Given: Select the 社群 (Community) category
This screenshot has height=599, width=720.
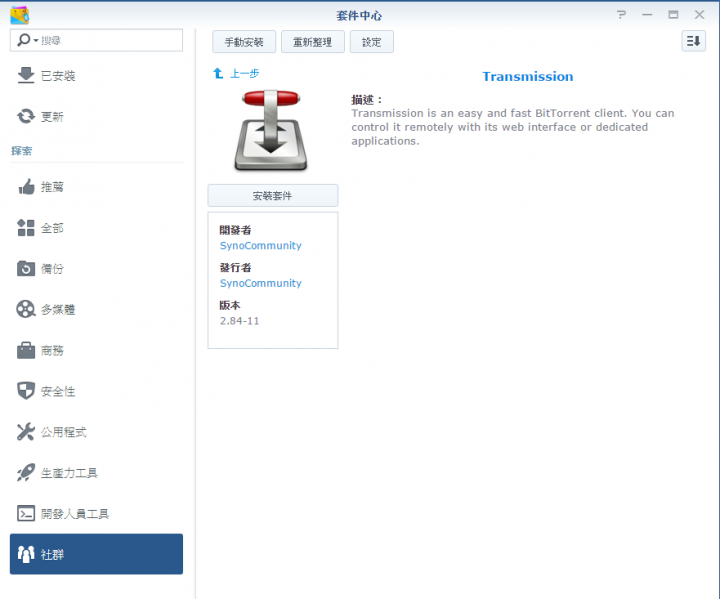Looking at the screenshot, I should 96,554.
